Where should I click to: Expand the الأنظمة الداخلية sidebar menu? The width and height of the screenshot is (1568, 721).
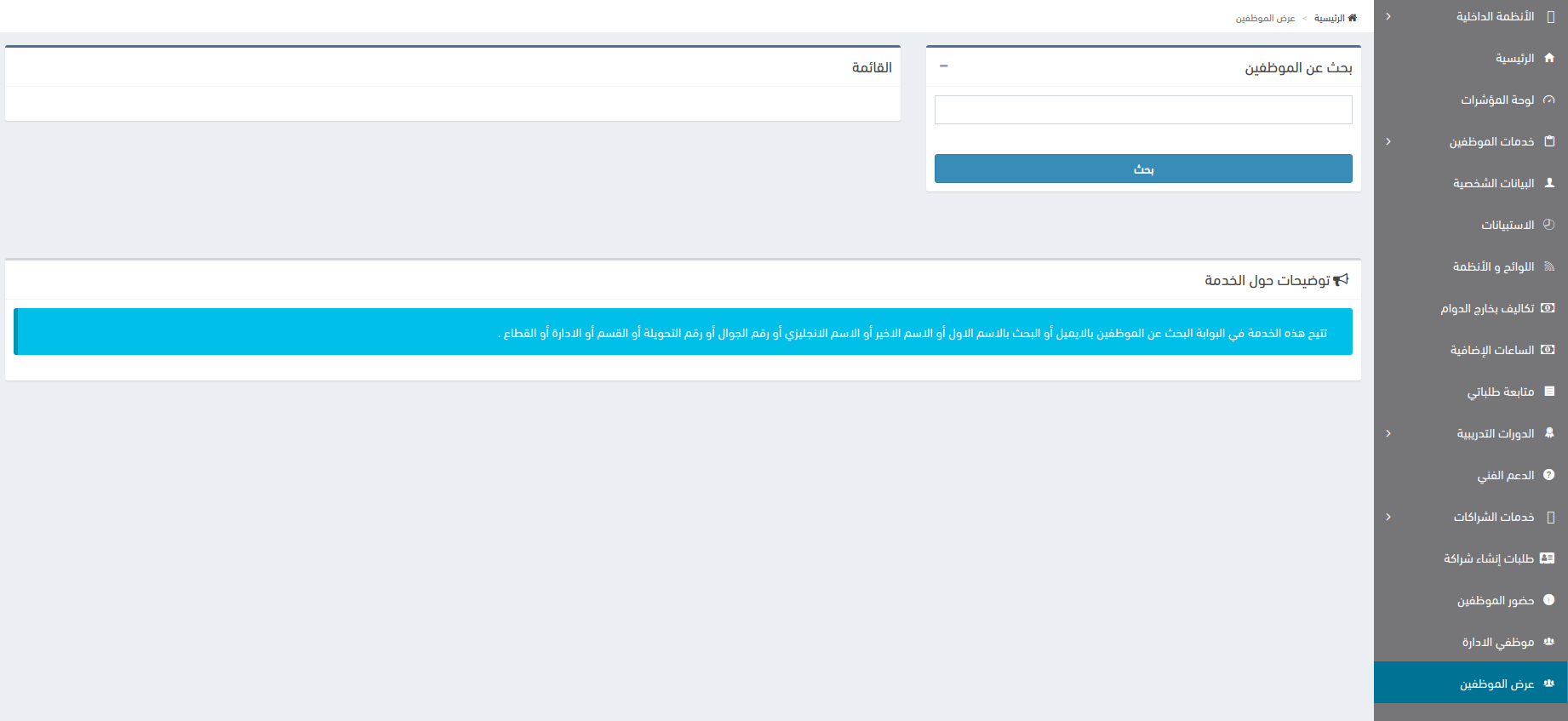tap(1388, 16)
